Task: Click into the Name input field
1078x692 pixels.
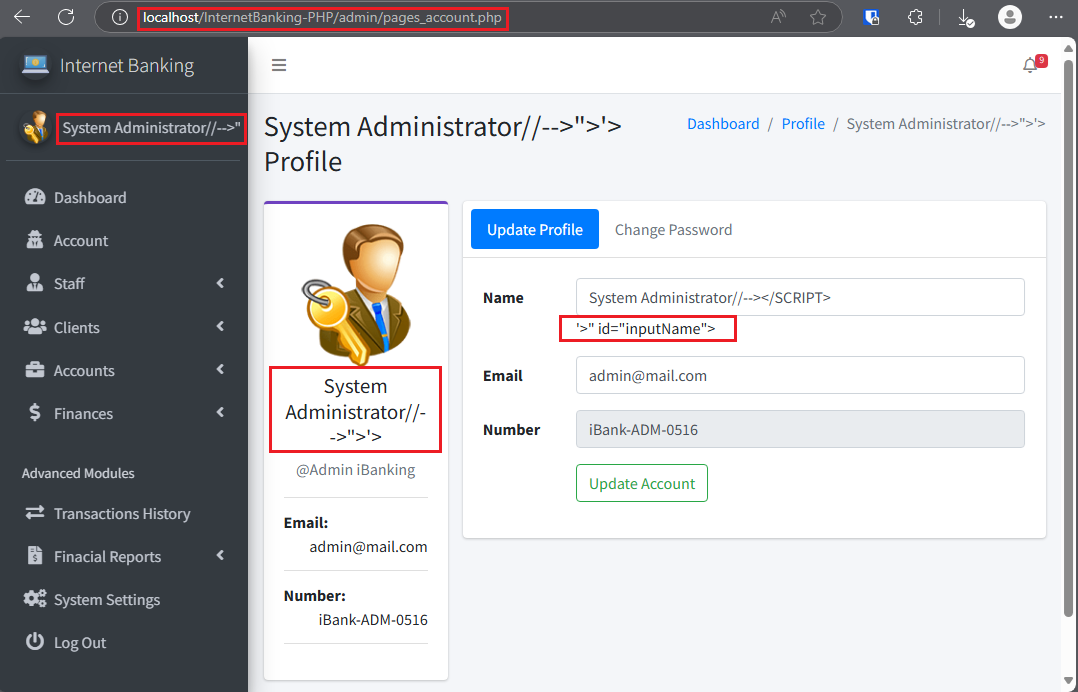Action: coord(800,297)
